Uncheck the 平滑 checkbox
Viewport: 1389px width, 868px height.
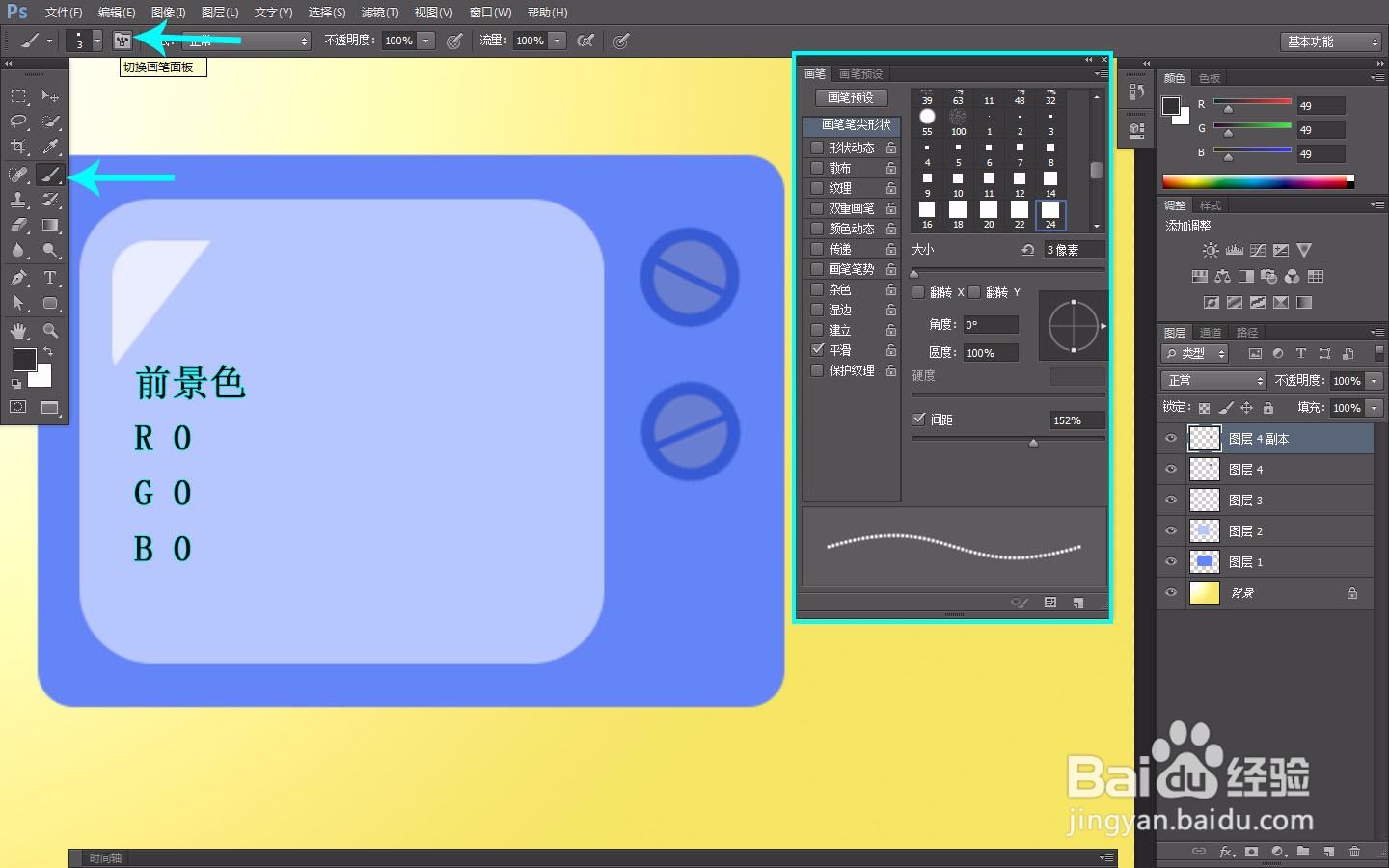click(x=817, y=350)
